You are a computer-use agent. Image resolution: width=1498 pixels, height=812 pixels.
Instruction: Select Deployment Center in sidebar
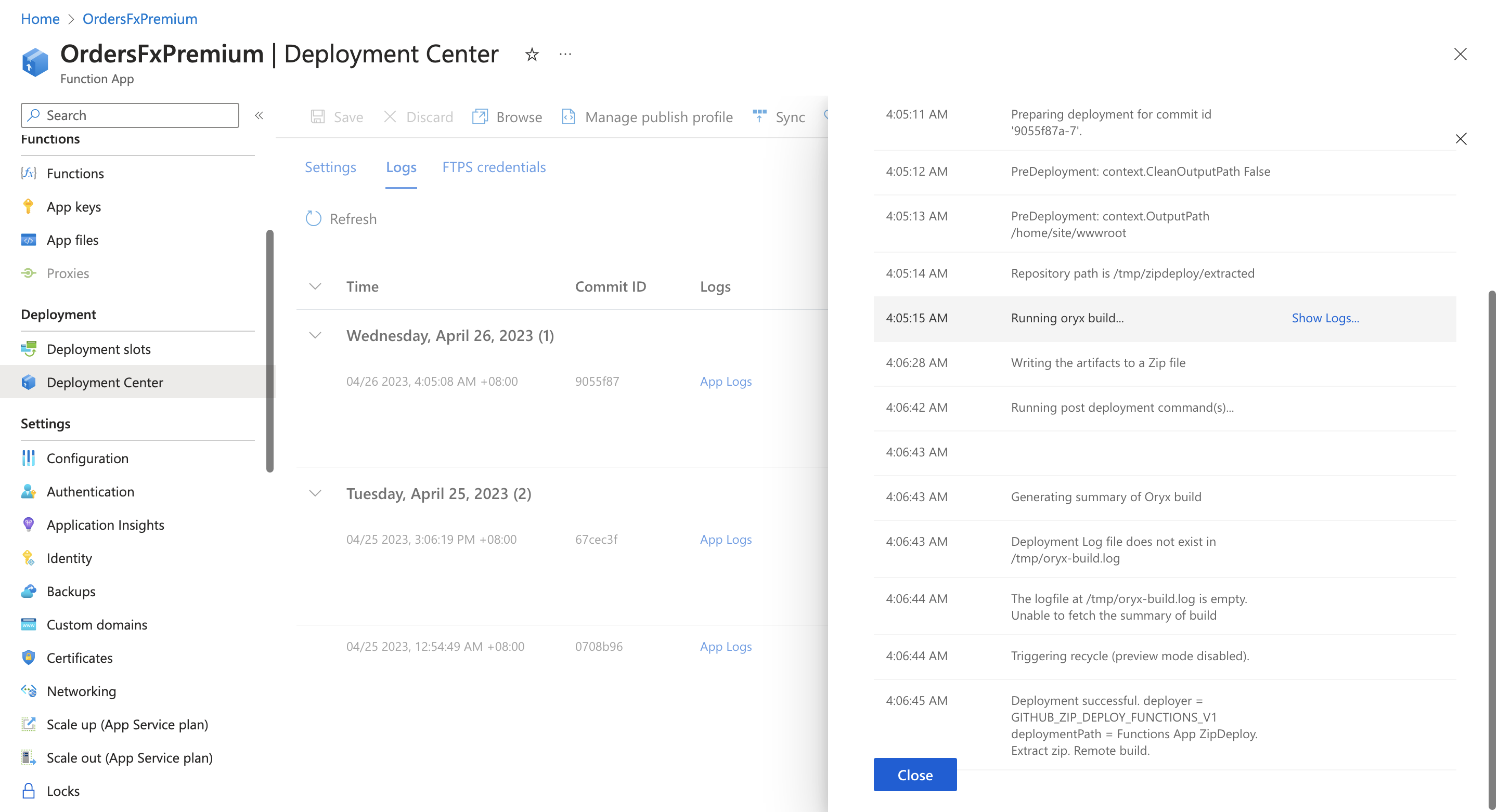pyautogui.click(x=105, y=382)
